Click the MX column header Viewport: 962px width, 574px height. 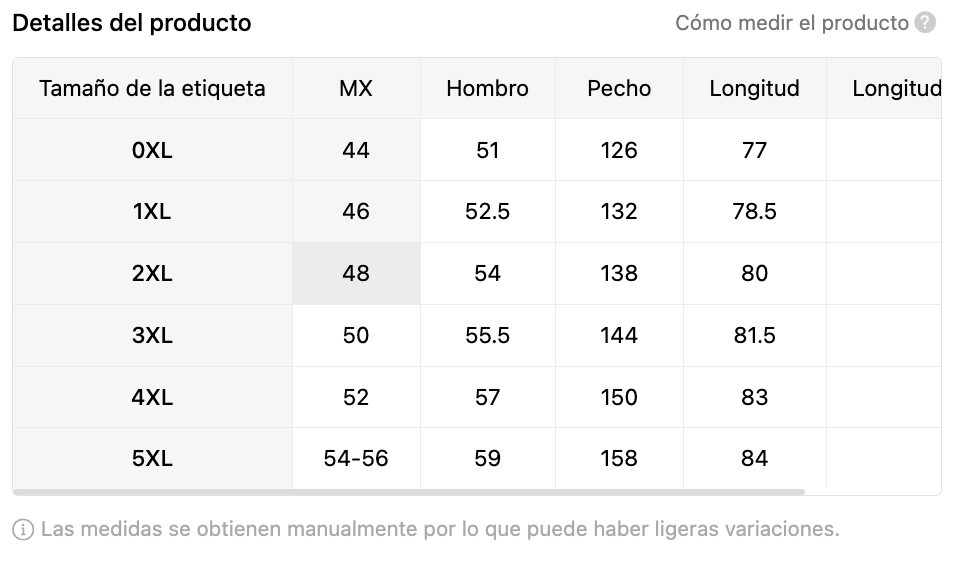pos(356,88)
